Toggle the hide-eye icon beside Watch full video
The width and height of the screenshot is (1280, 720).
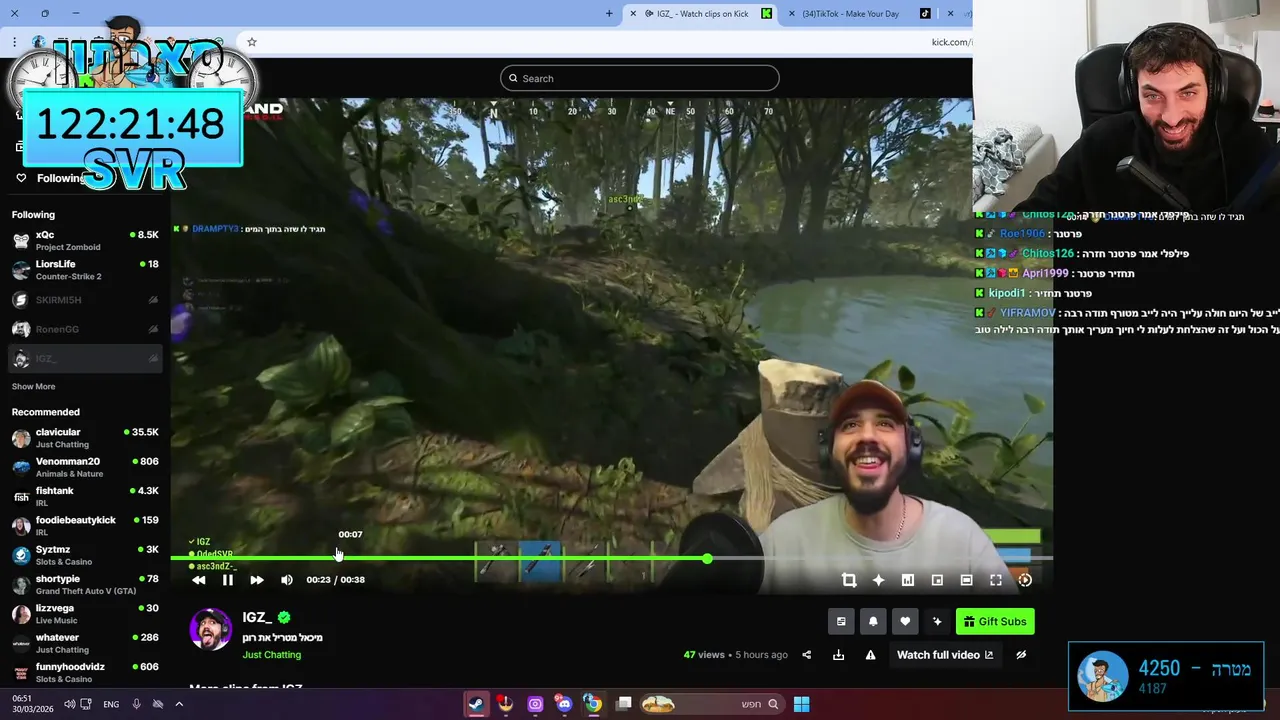tap(1021, 655)
